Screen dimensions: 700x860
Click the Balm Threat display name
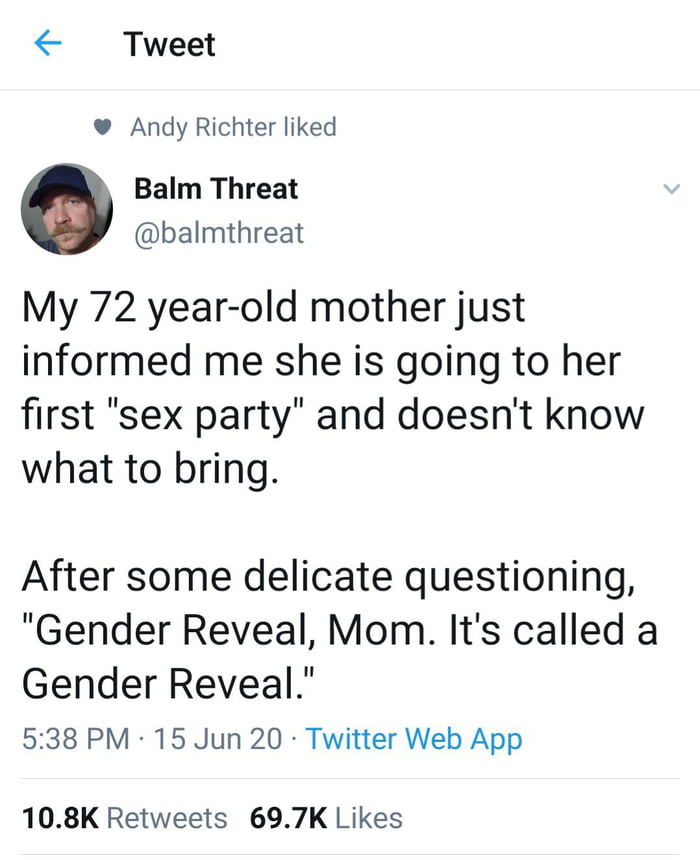pos(216,188)
